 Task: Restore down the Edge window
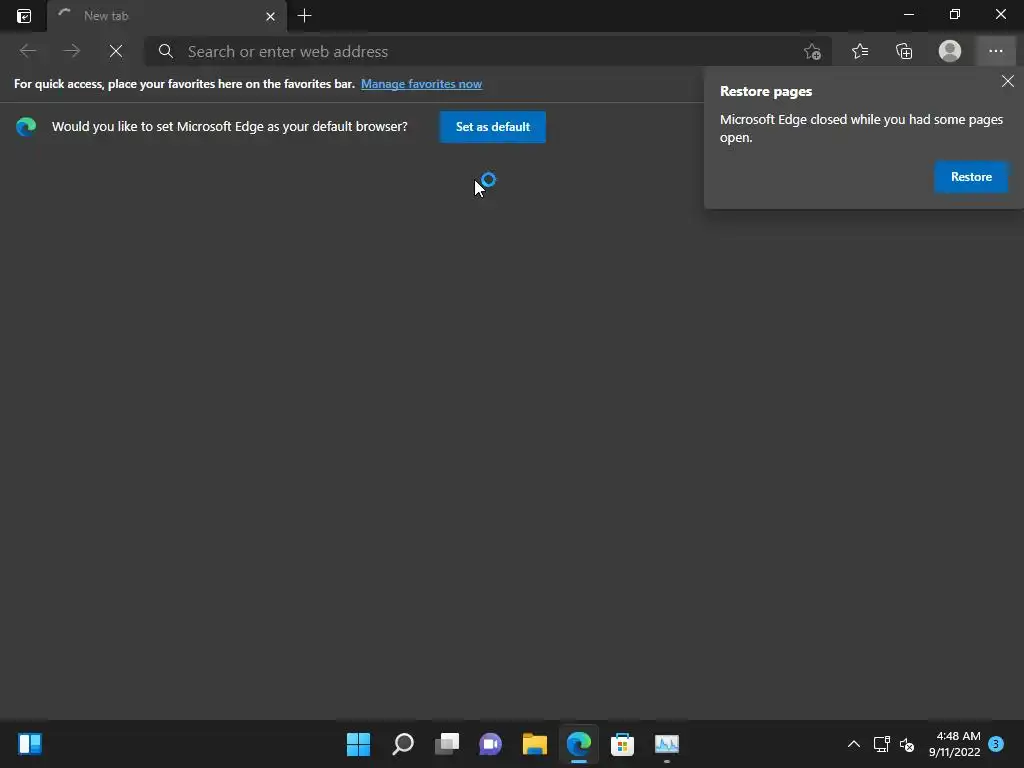(x=955, y=14)
